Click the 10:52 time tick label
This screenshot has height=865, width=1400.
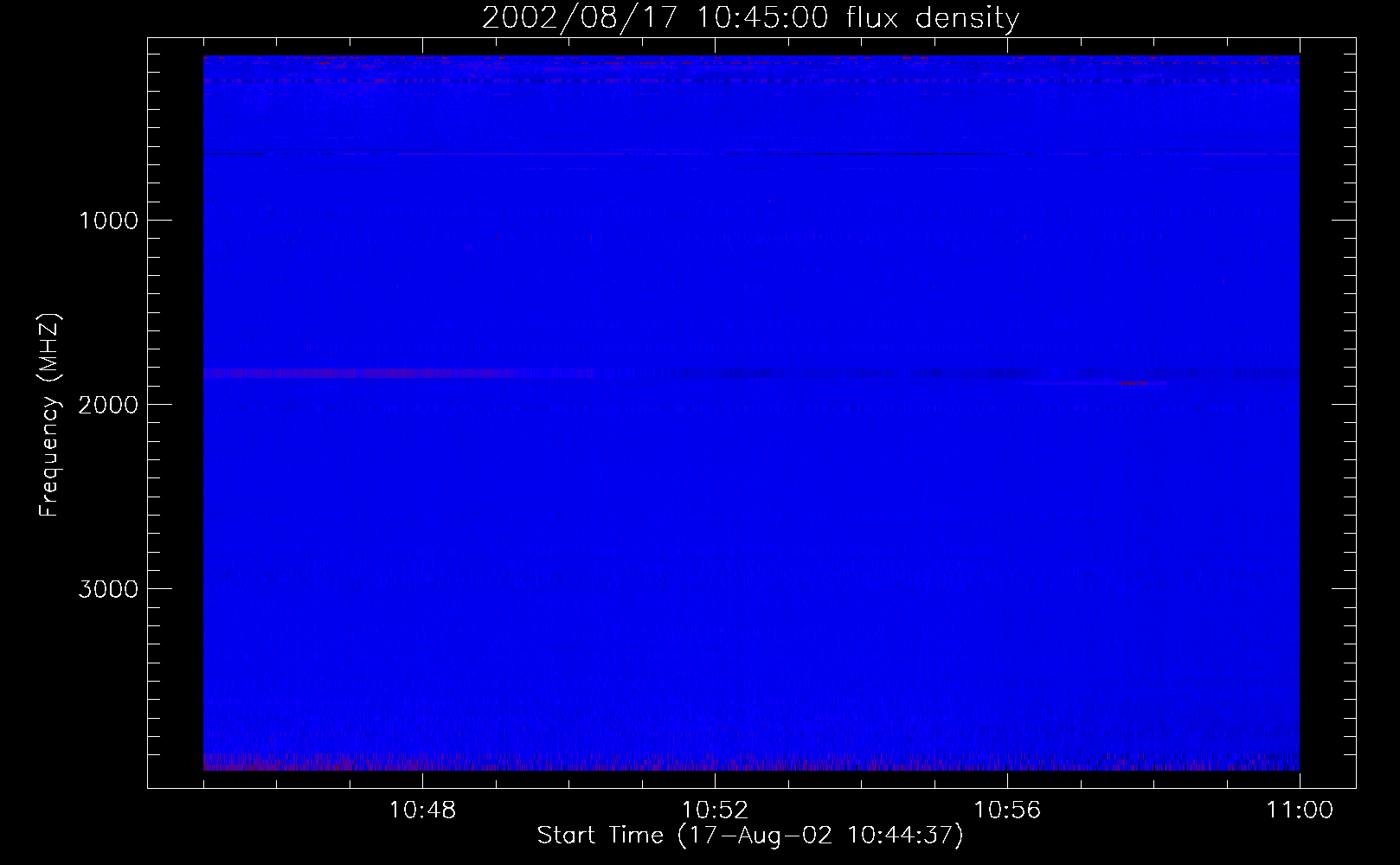pos(715,811)
